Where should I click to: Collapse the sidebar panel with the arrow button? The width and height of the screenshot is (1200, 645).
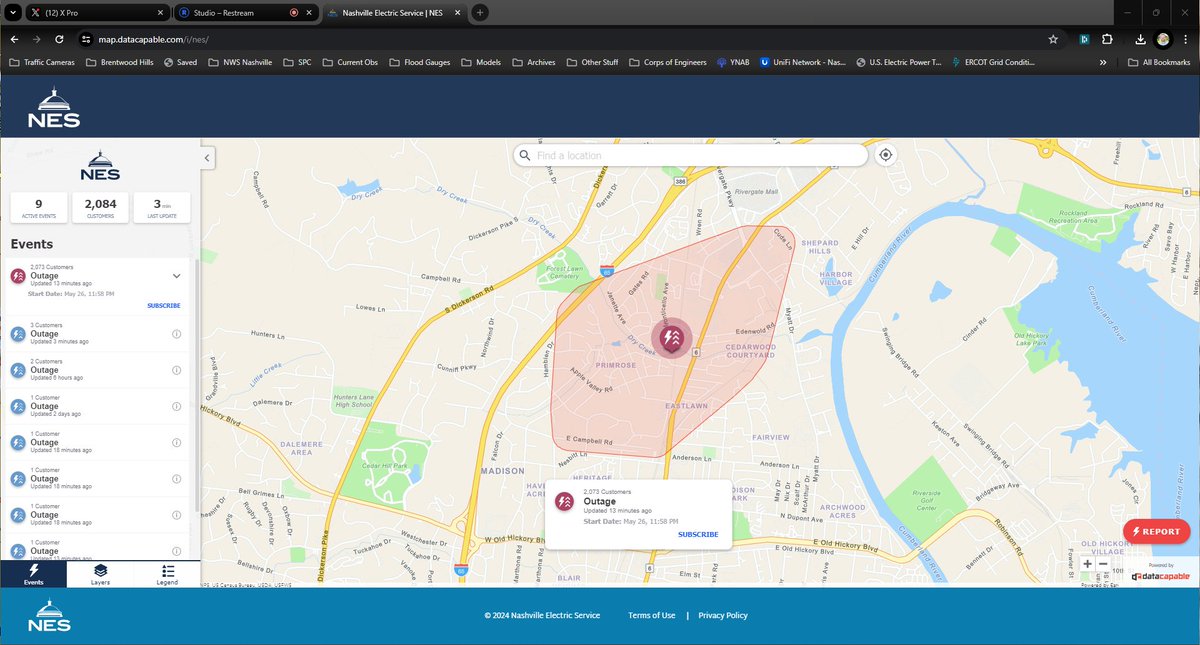point(206,158)
